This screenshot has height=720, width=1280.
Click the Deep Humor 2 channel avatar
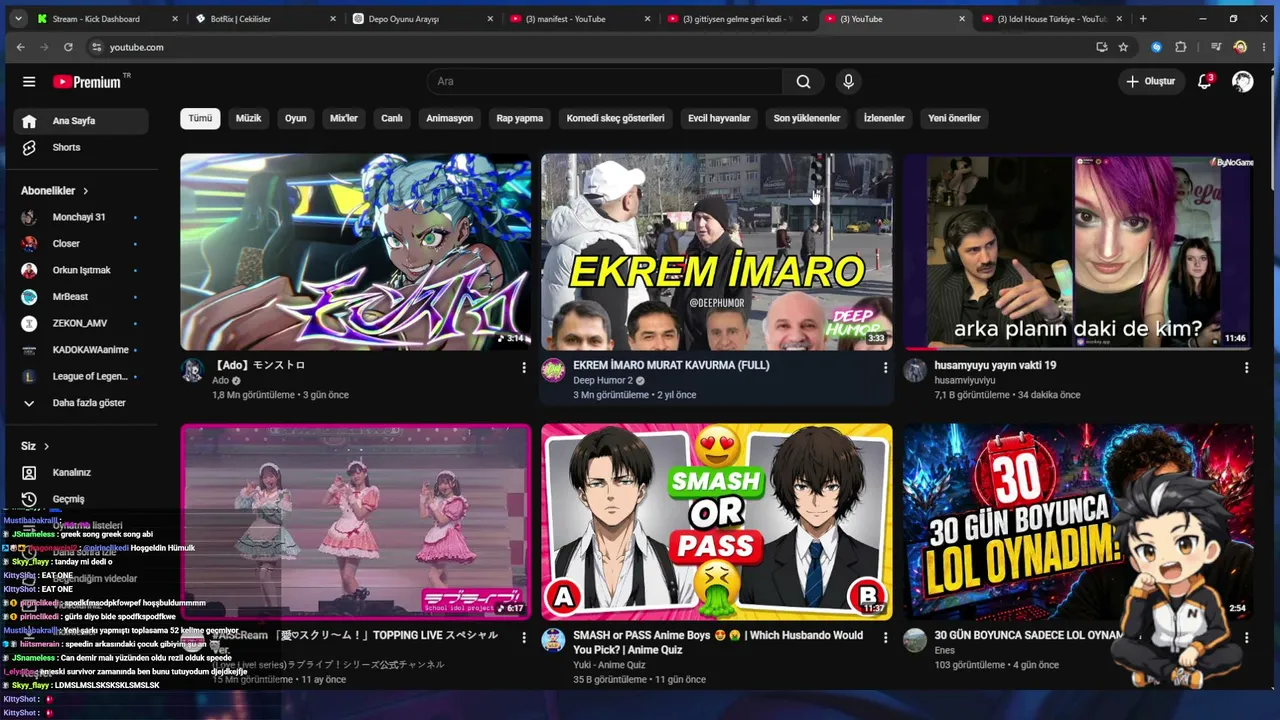click(553, 371)
